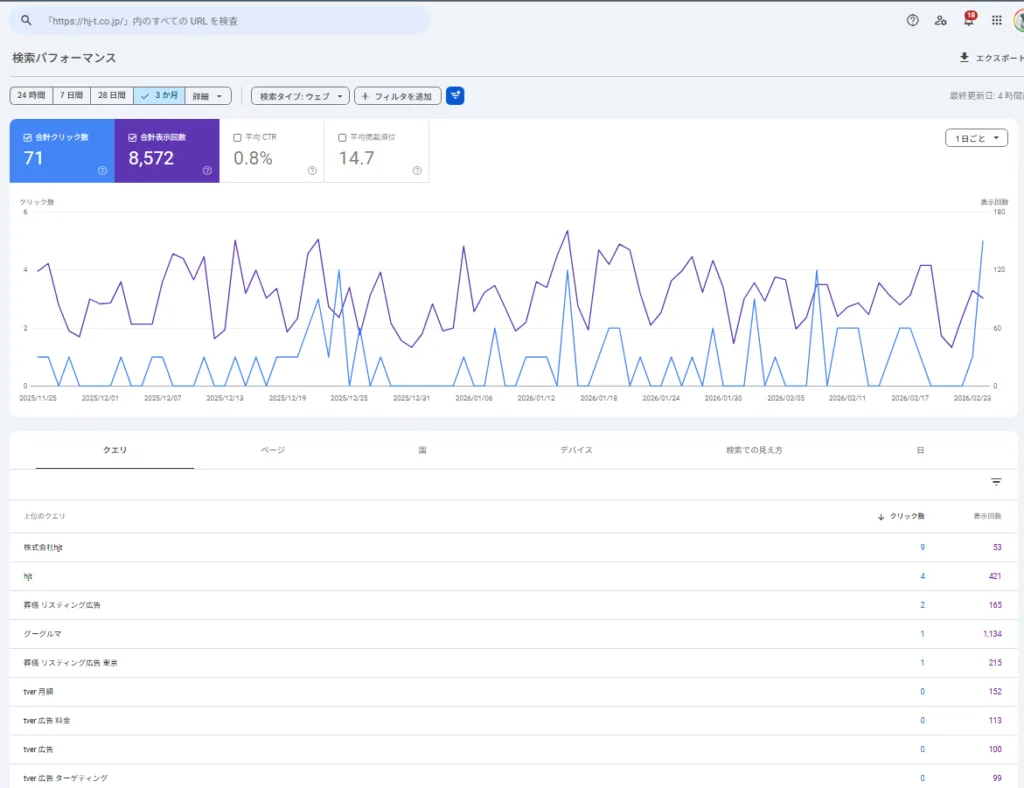The width and height of the screenshot is (1024, 788).
Task: Open the help question mark icon
Action: click(912, 20)
